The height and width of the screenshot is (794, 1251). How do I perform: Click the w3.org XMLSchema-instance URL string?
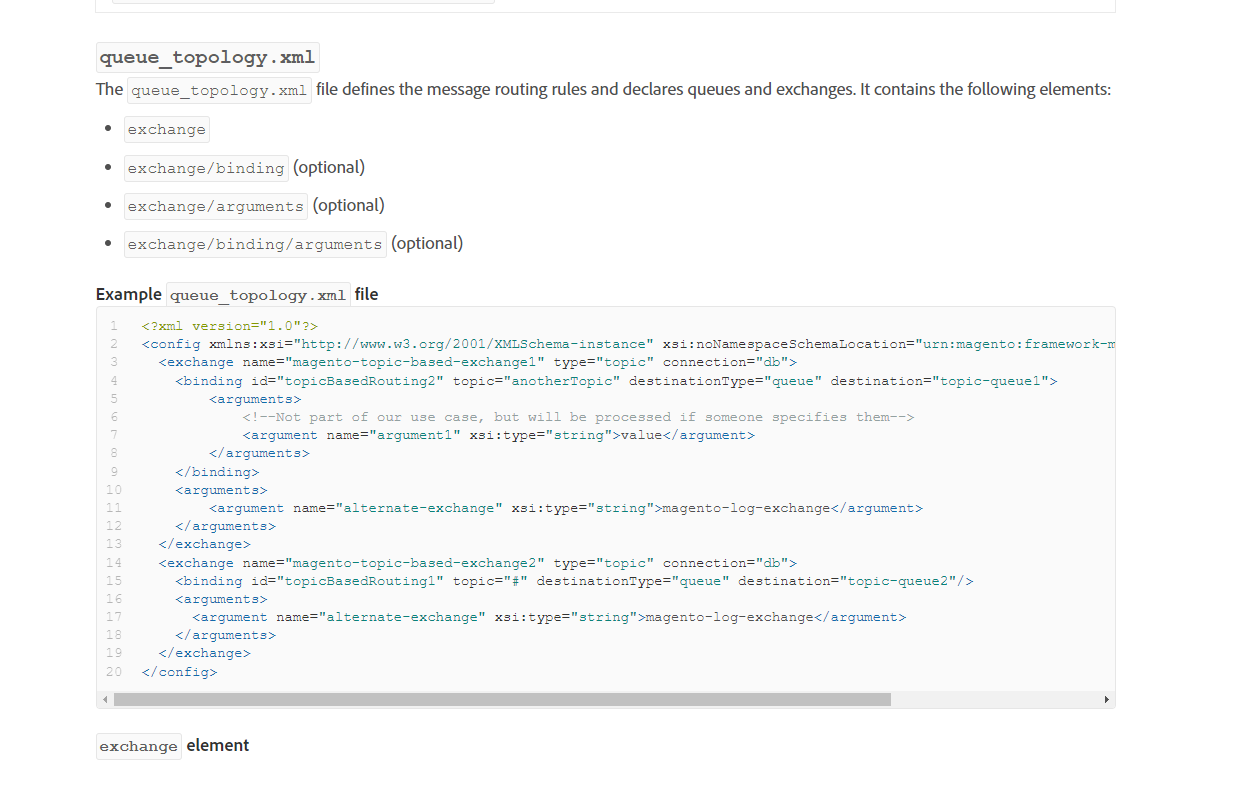click(473, 344)
